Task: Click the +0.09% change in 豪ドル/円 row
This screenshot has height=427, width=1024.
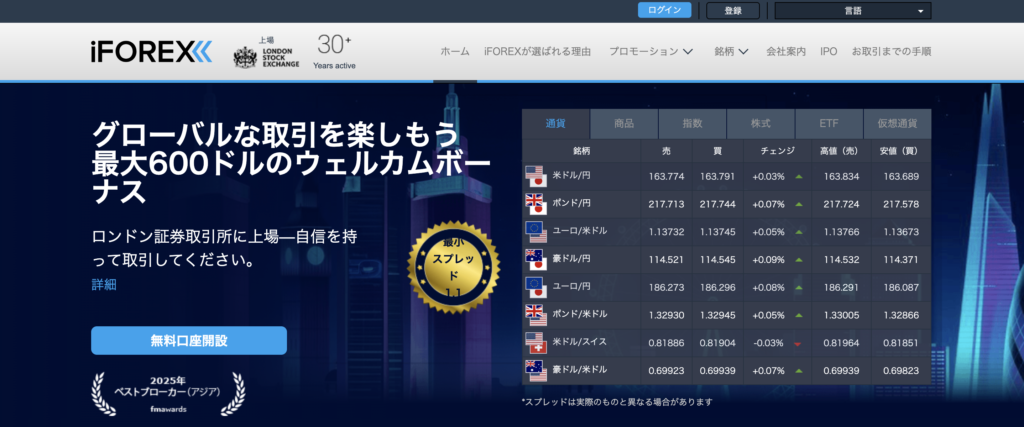Action: [769, 260]
